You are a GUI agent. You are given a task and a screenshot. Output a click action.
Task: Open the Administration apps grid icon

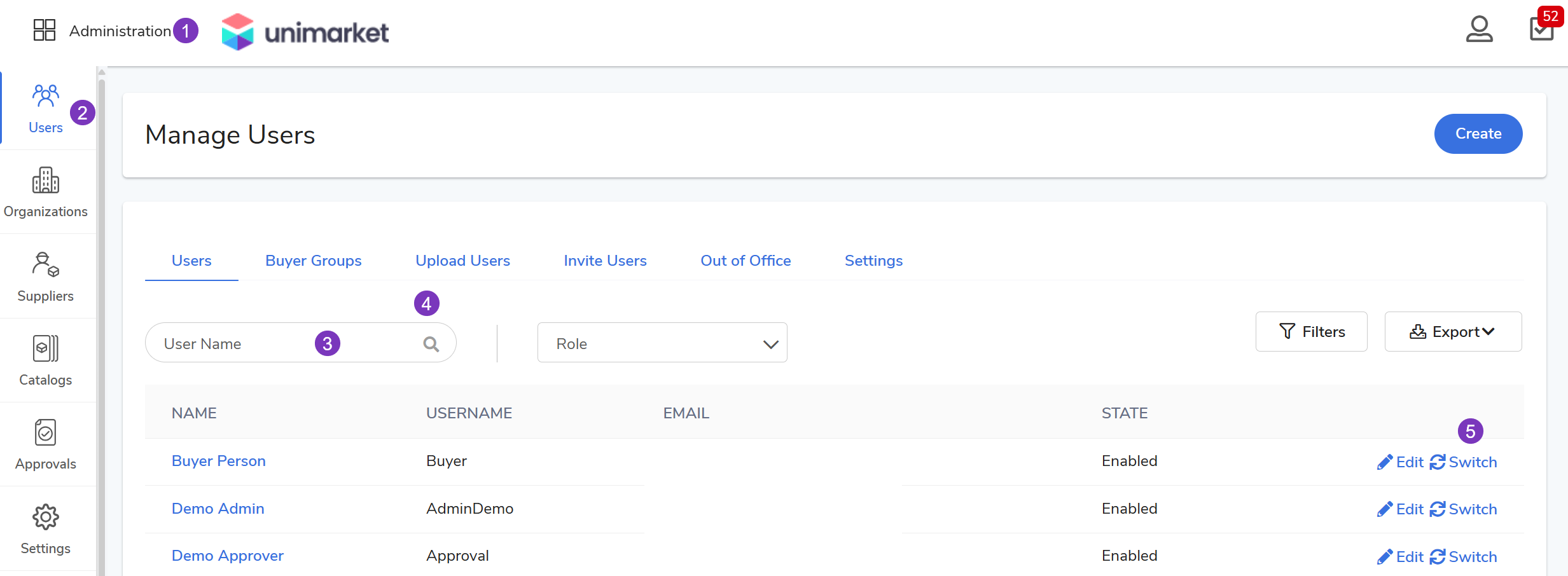[x=45, y=30]
